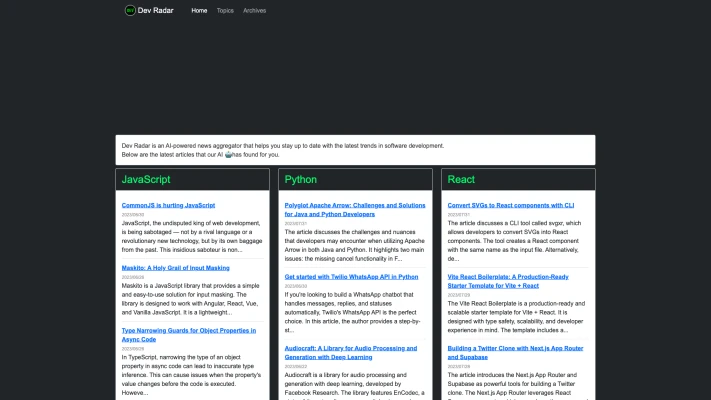Open 'Audiocraft: A Library for Audio Processing' link

(x=351, y=353)
